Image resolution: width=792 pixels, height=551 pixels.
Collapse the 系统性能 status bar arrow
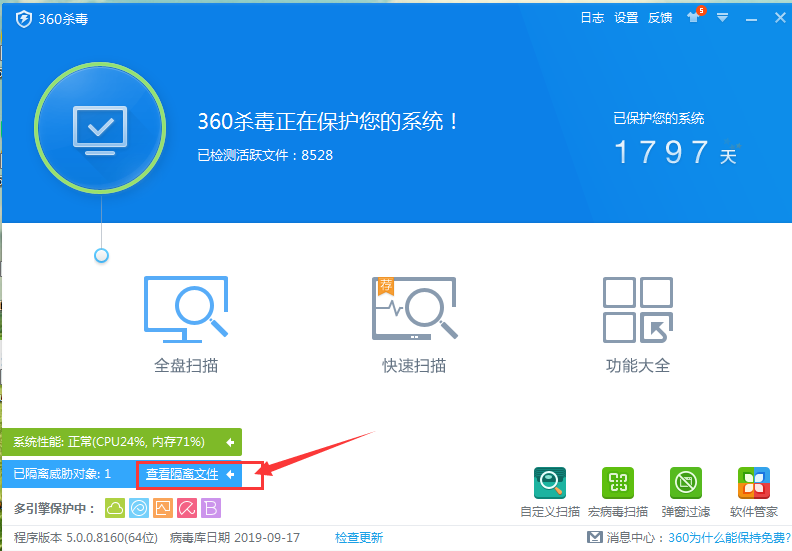pyautogui.click(x=230, y=442)
